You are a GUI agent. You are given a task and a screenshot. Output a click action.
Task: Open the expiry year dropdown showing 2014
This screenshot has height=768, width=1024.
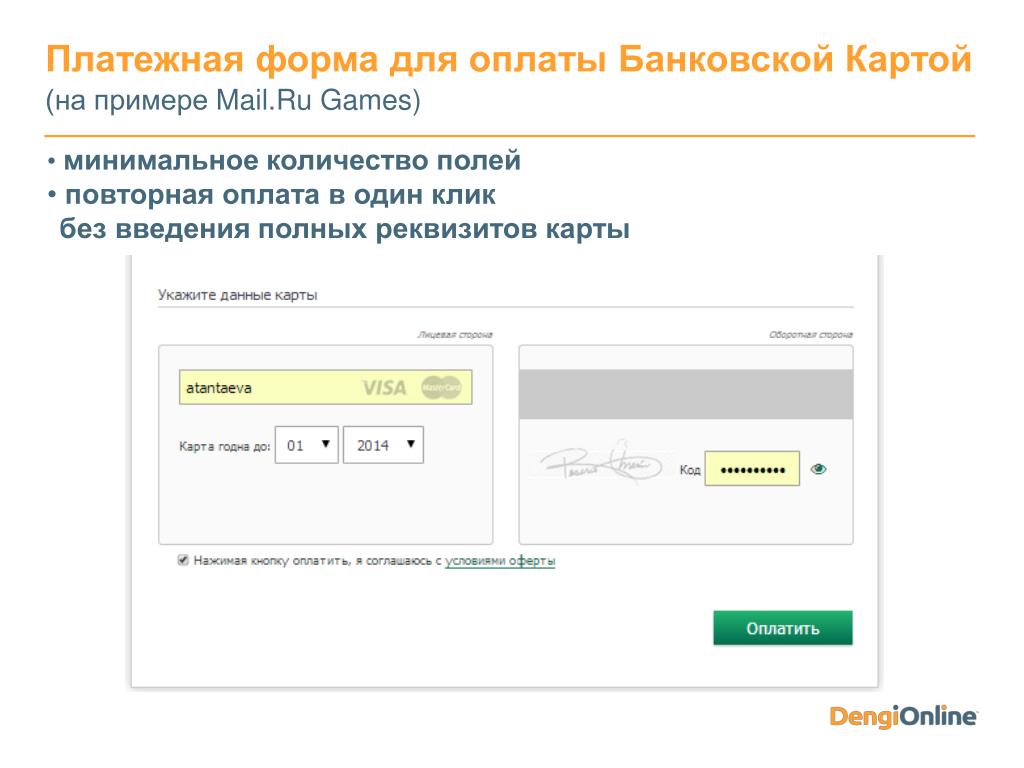(383, 445)
